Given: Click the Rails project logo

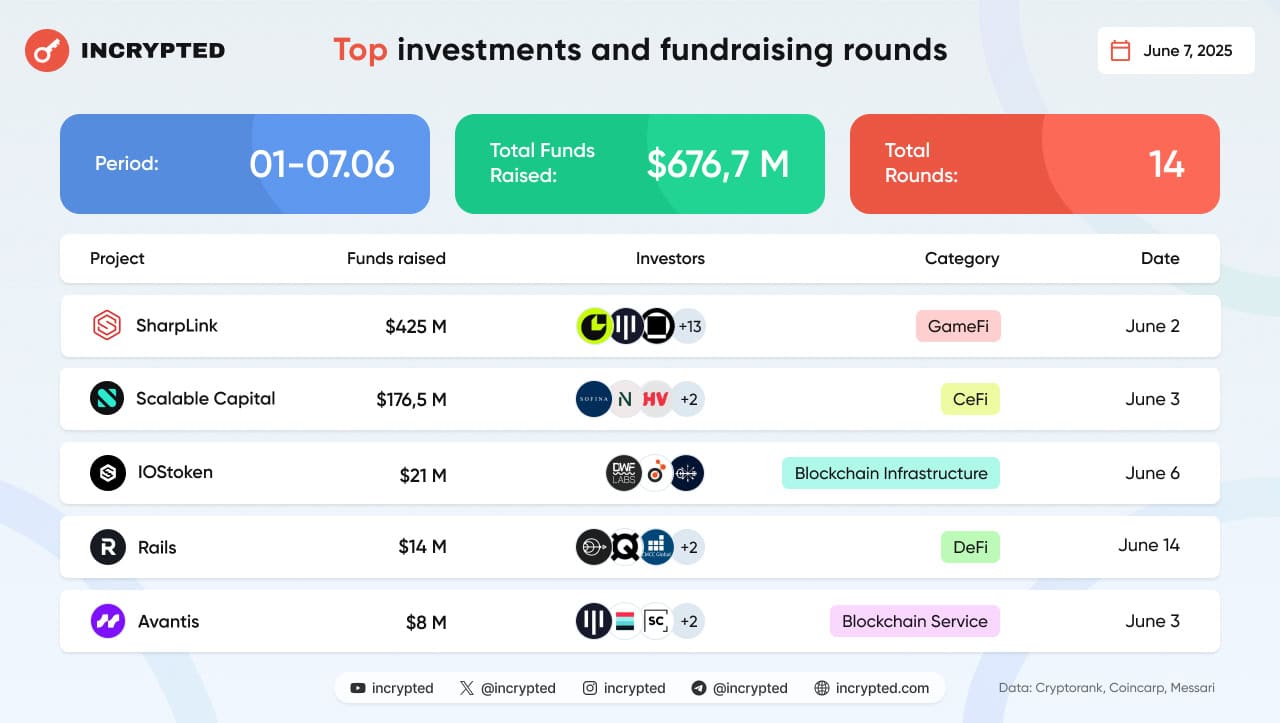Looking at the screenshot, I should pyautogui.click(x=108, y=547).
